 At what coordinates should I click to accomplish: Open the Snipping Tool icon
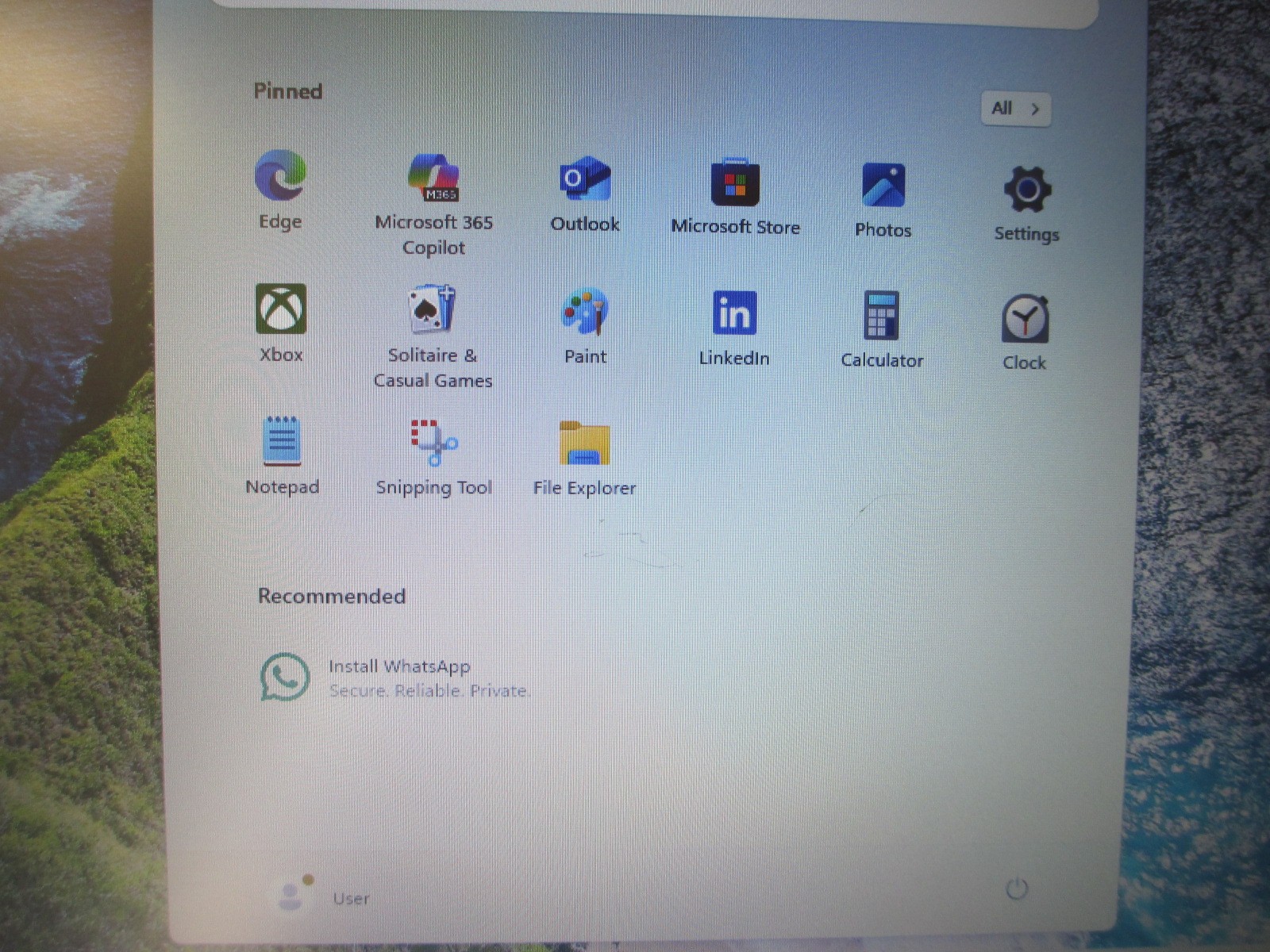[x=434, y=442]
